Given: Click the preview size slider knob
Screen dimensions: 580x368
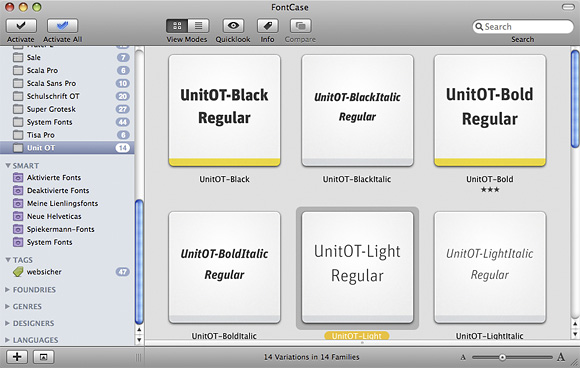Looking at the screenshot, I should [502, 357].
